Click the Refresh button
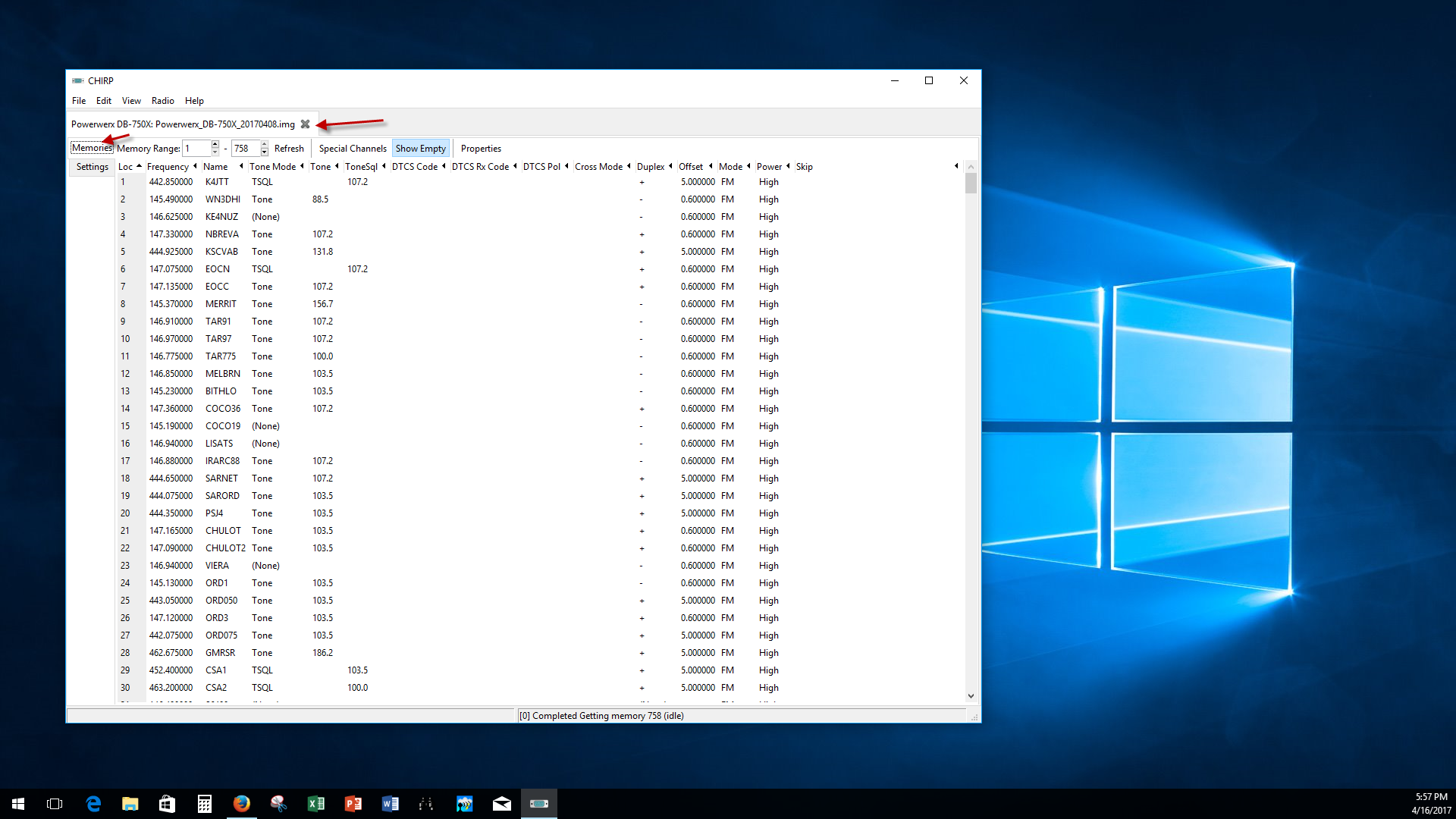This screenshot has width=1456, height=819. tap(289, 149)
